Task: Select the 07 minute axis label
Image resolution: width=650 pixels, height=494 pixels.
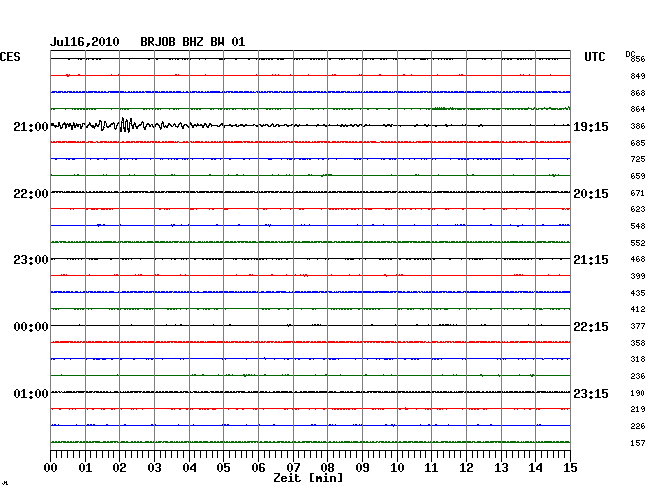Action: click(293, 467)
